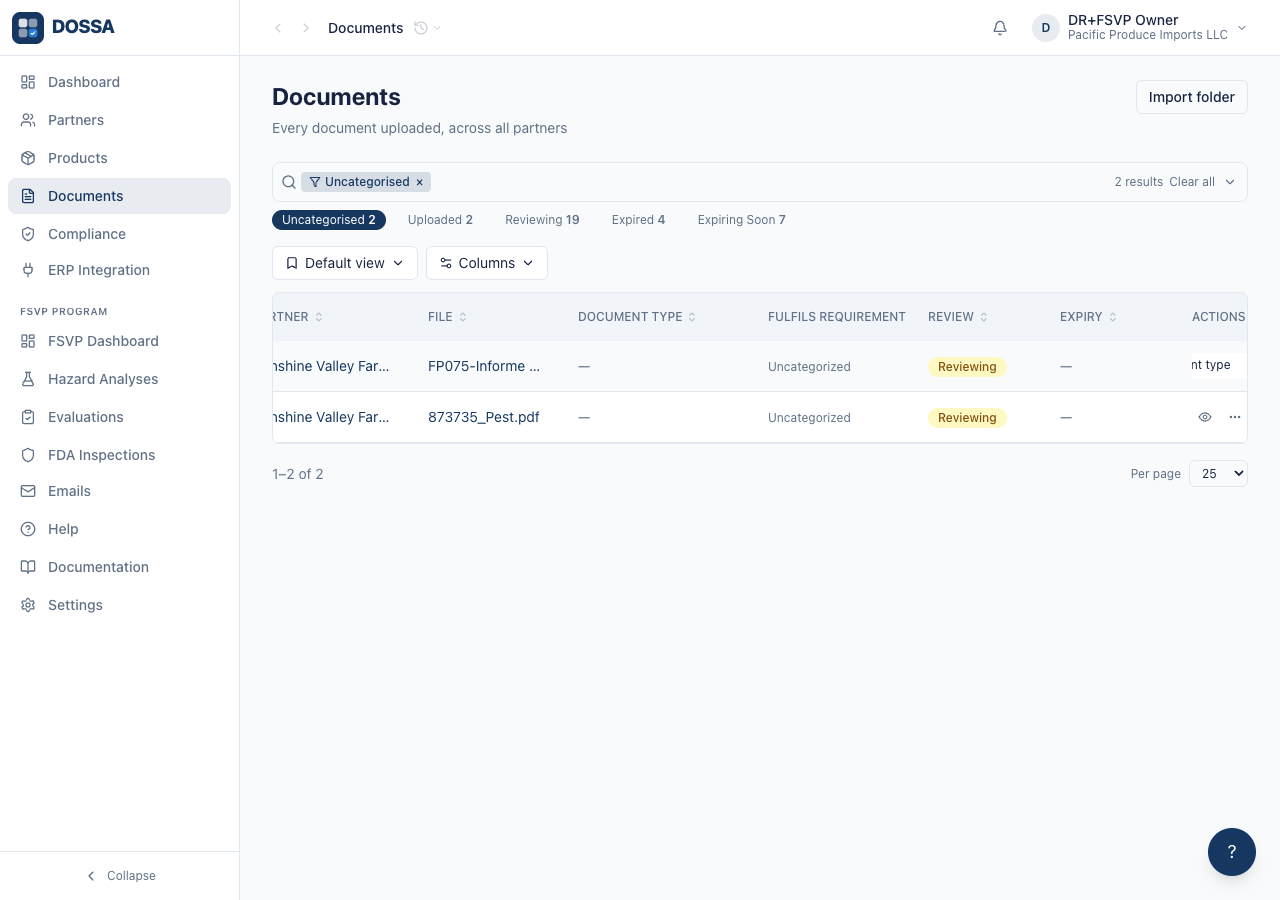Open notifications bell
1280x900 pixels.
coord(1000,28)
